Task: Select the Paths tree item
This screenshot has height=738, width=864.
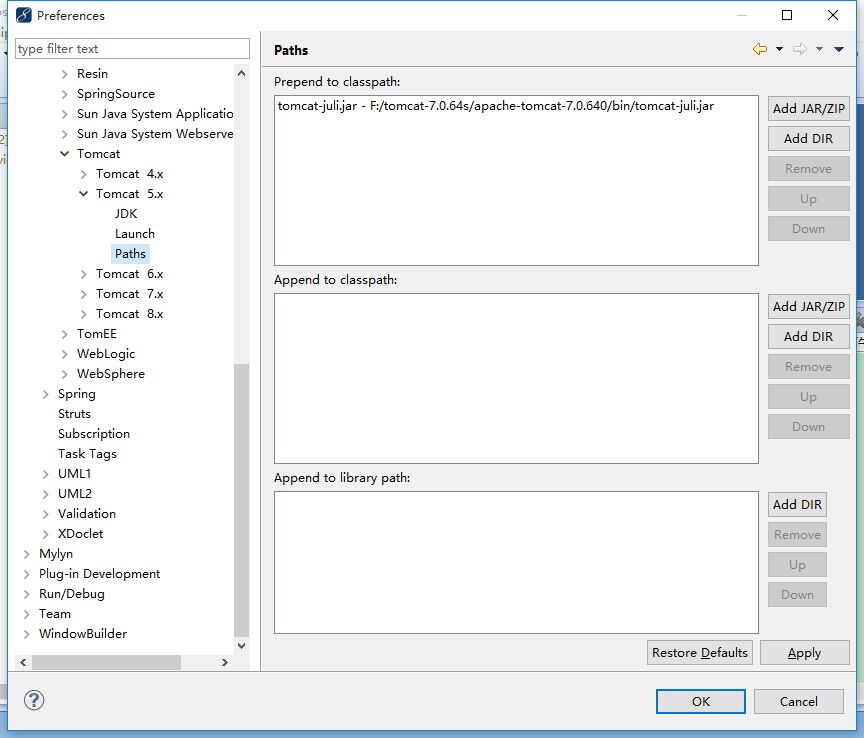Action: tap(131, 254)
